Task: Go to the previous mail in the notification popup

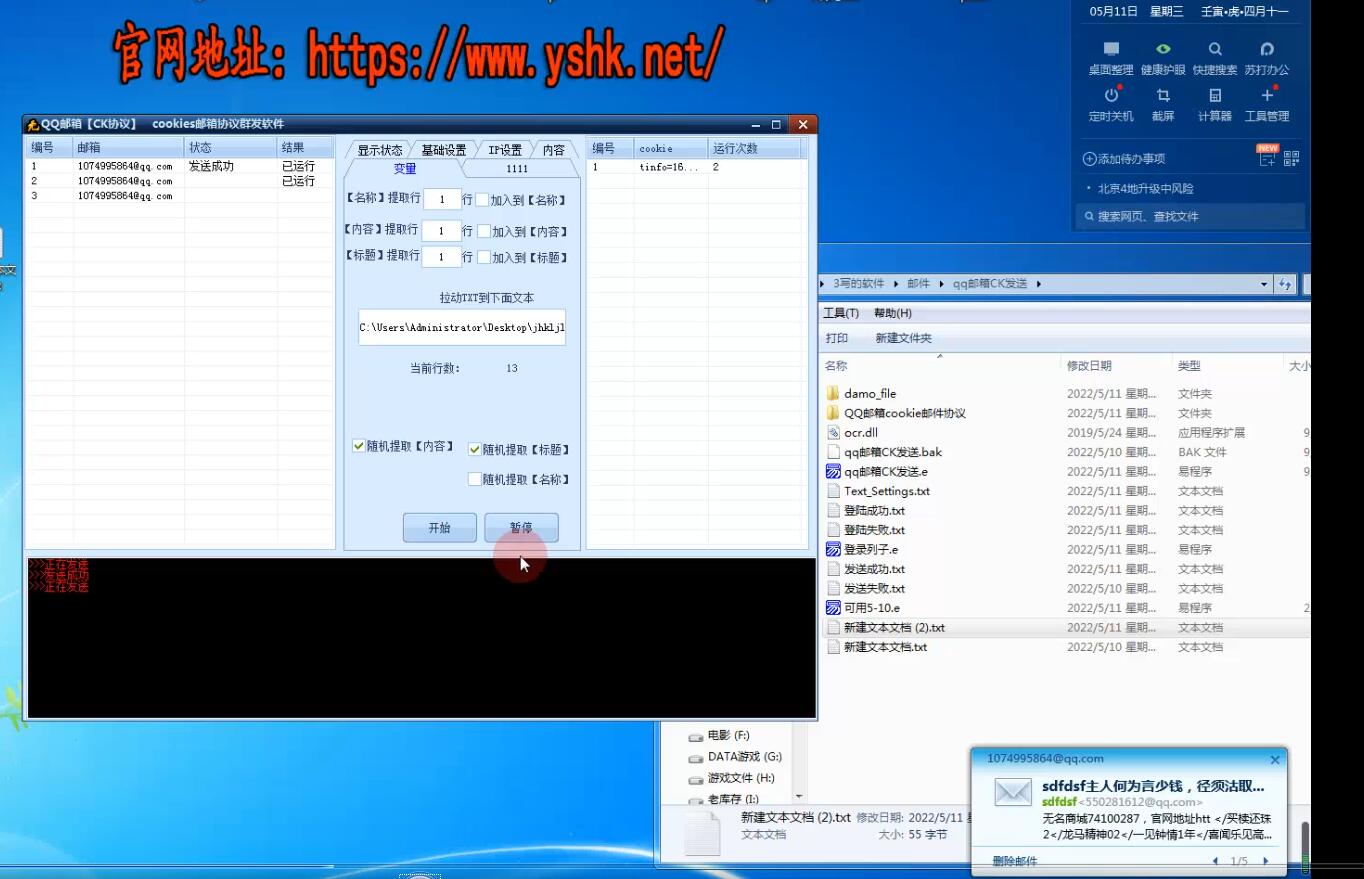Action: click(1215, 861)
